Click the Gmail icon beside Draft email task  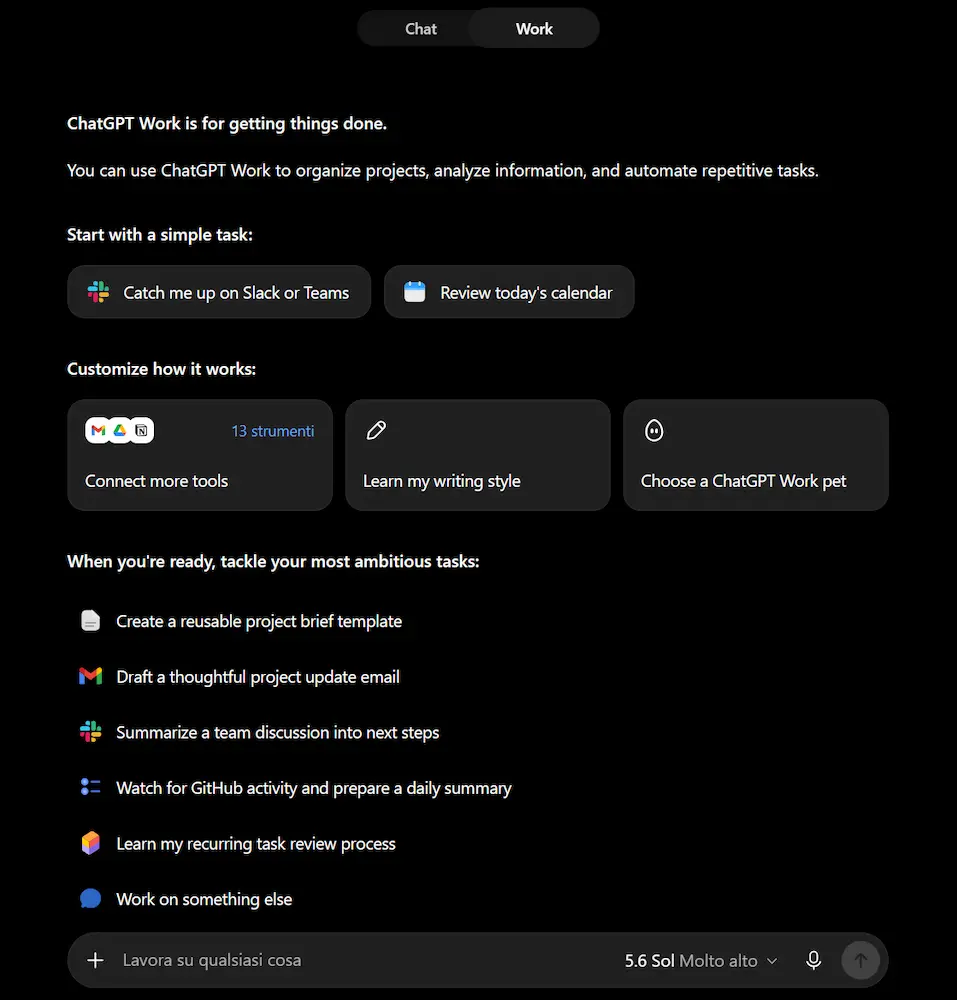(91, 676)
